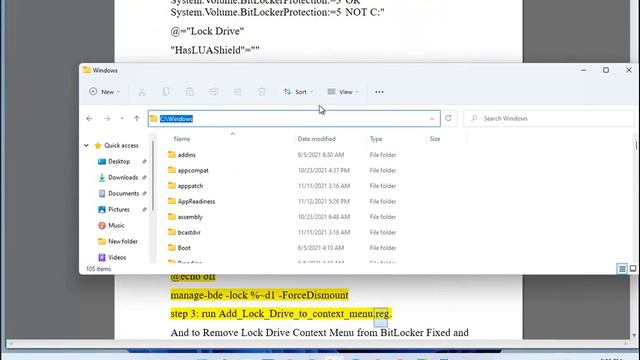Open Downloads in the navigation pane
Viewport: 640px width, 360px height.
pos(123,178)
